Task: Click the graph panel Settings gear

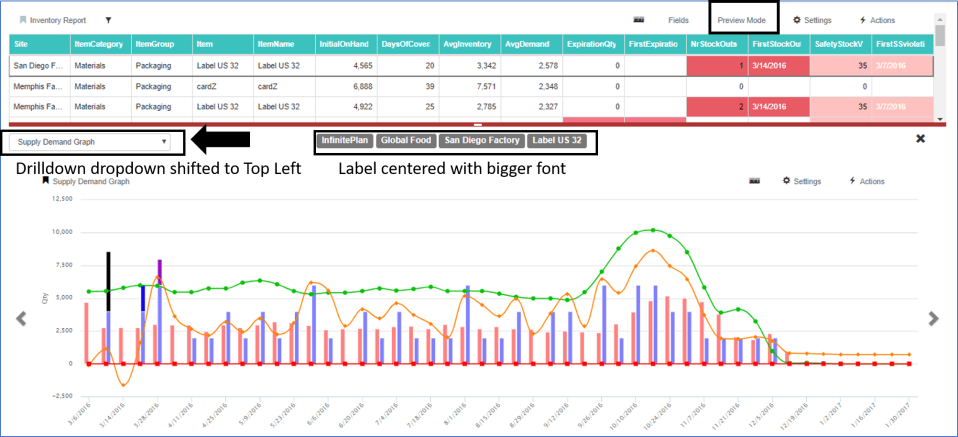Action: (x=787, y=181)
